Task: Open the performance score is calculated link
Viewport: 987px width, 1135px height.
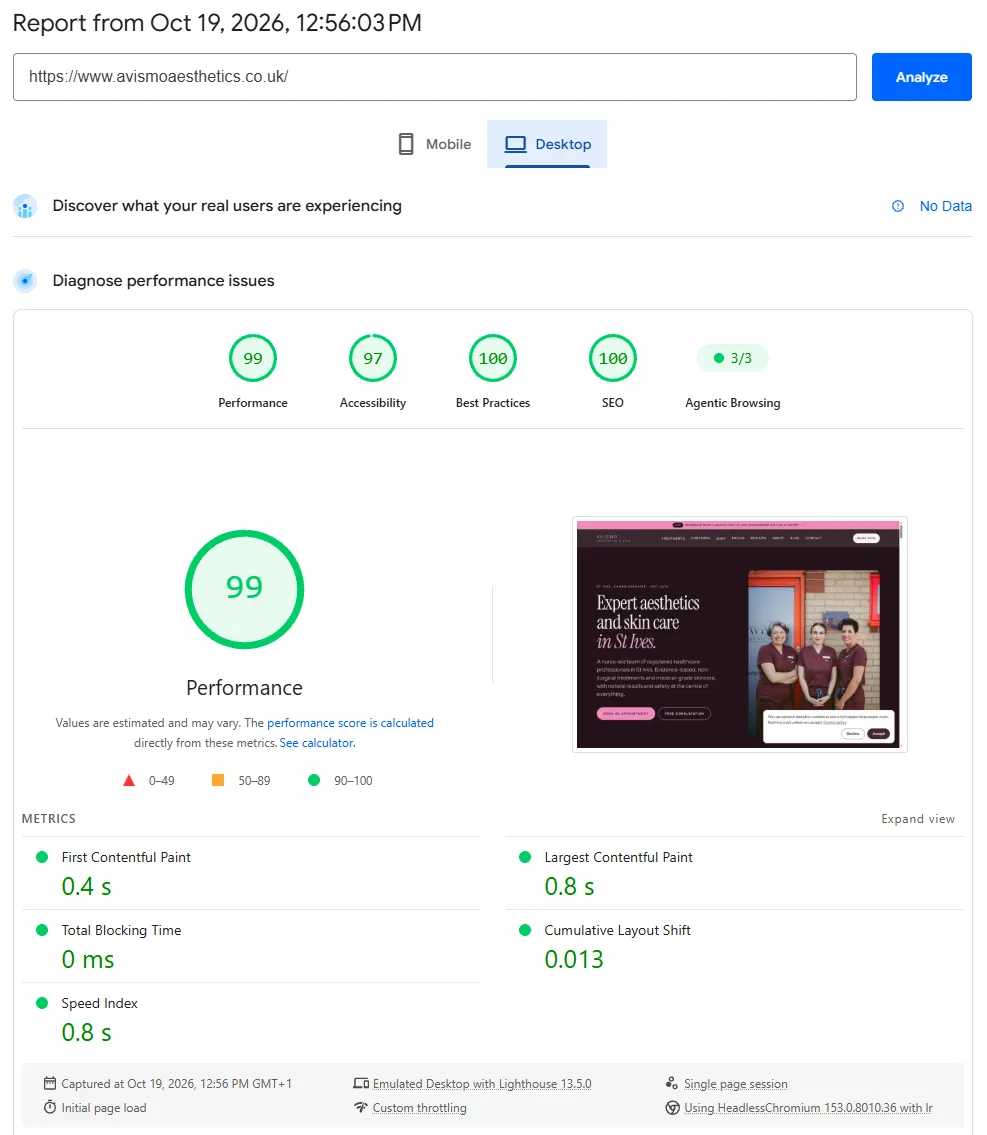Action: click(x=350, y=723)
